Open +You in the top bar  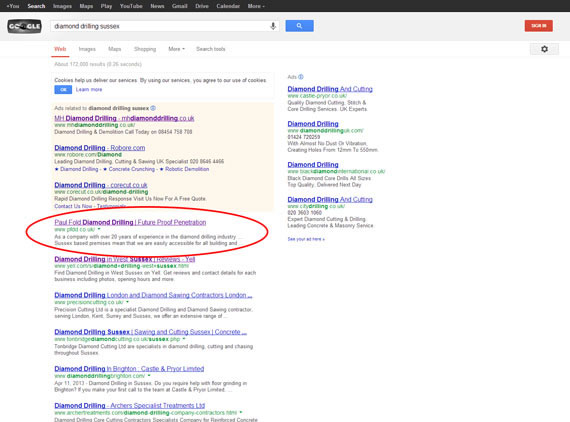[x=13, y=6]
